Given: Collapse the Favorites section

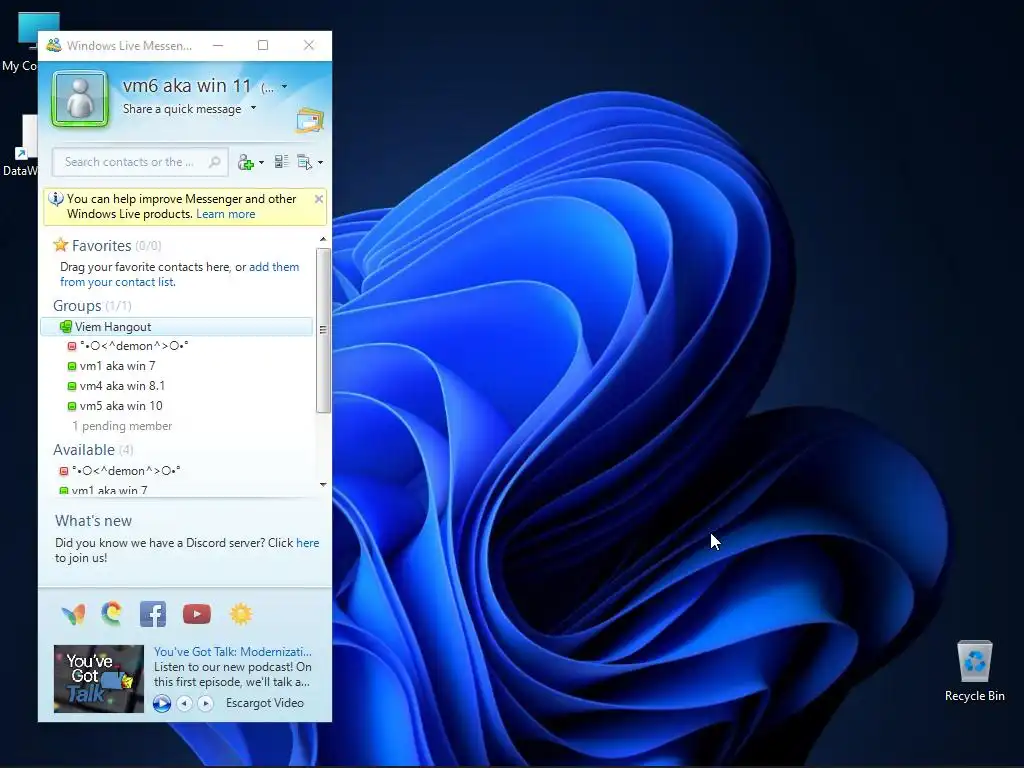Looking at the screenshot, I should (101, 246).
